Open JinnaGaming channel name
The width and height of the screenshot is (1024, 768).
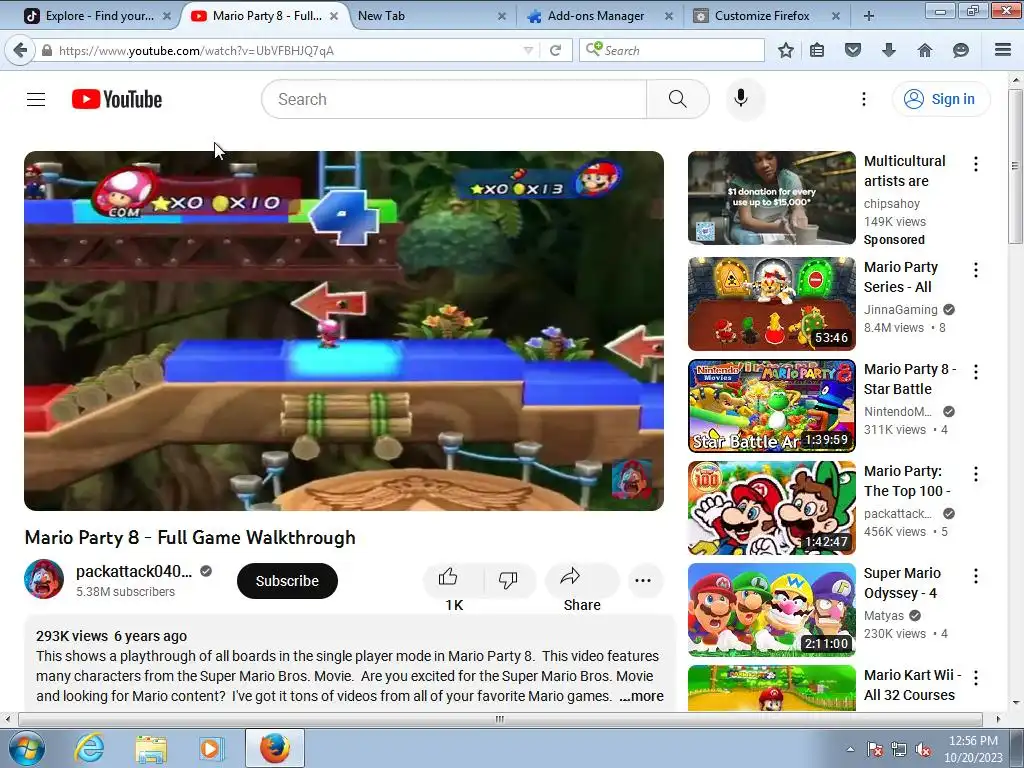point(901,310)
